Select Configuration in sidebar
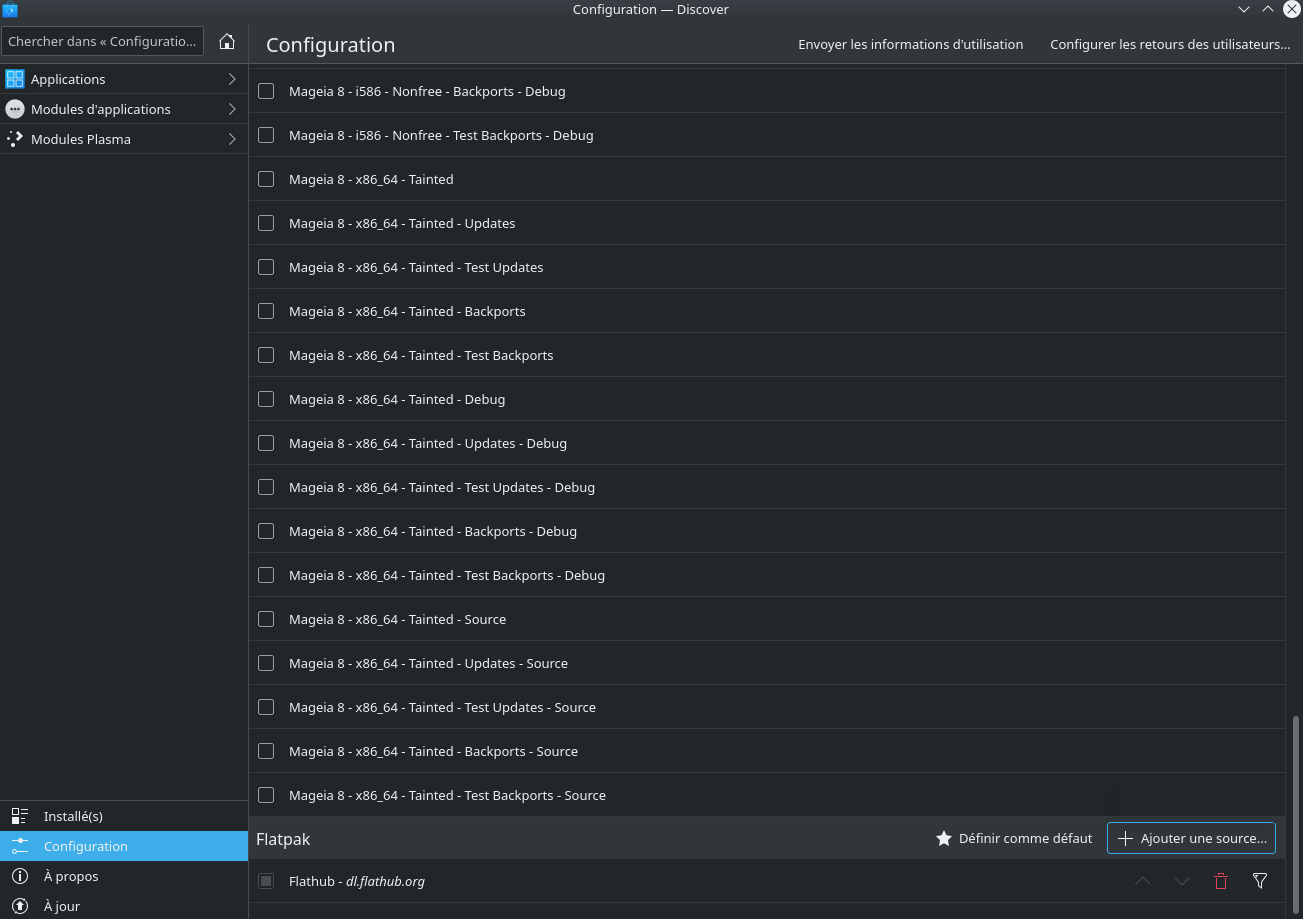 pos(124,846)
